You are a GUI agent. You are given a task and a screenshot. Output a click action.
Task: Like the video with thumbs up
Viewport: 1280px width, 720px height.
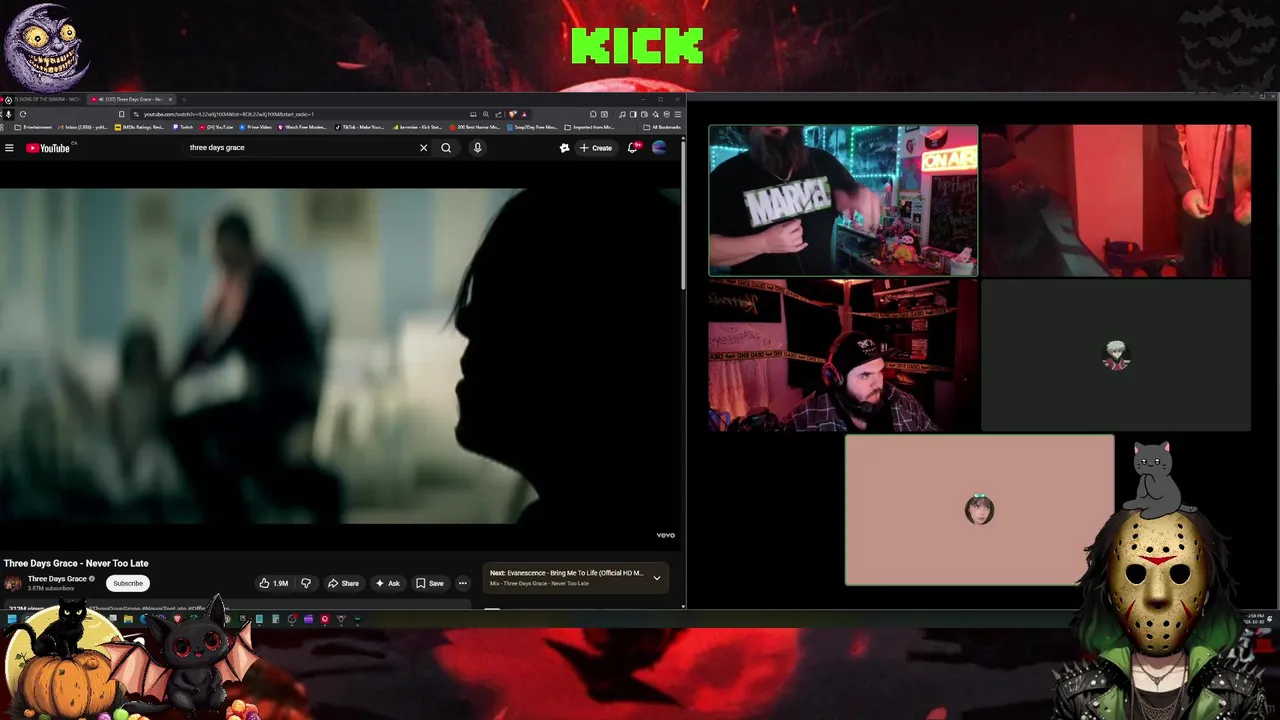click(273, 583)
